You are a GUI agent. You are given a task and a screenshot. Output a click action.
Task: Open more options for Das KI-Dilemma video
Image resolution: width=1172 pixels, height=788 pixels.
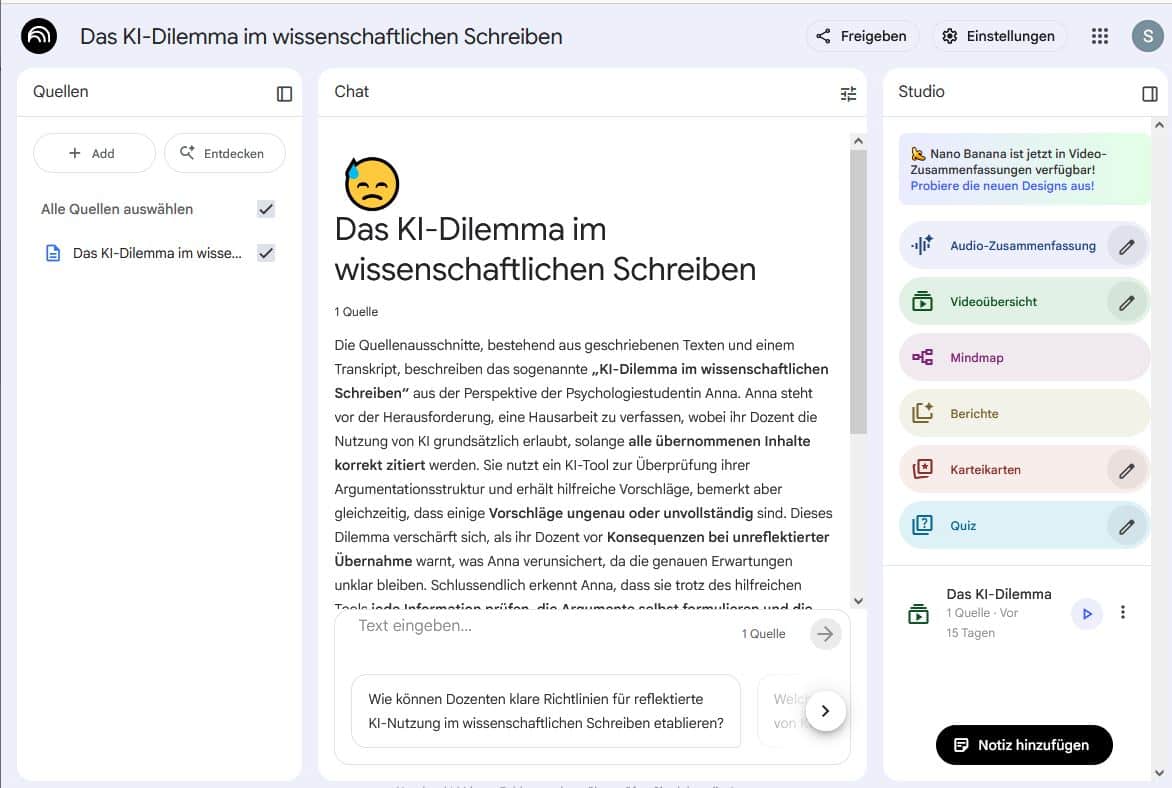coord(1123,613)
